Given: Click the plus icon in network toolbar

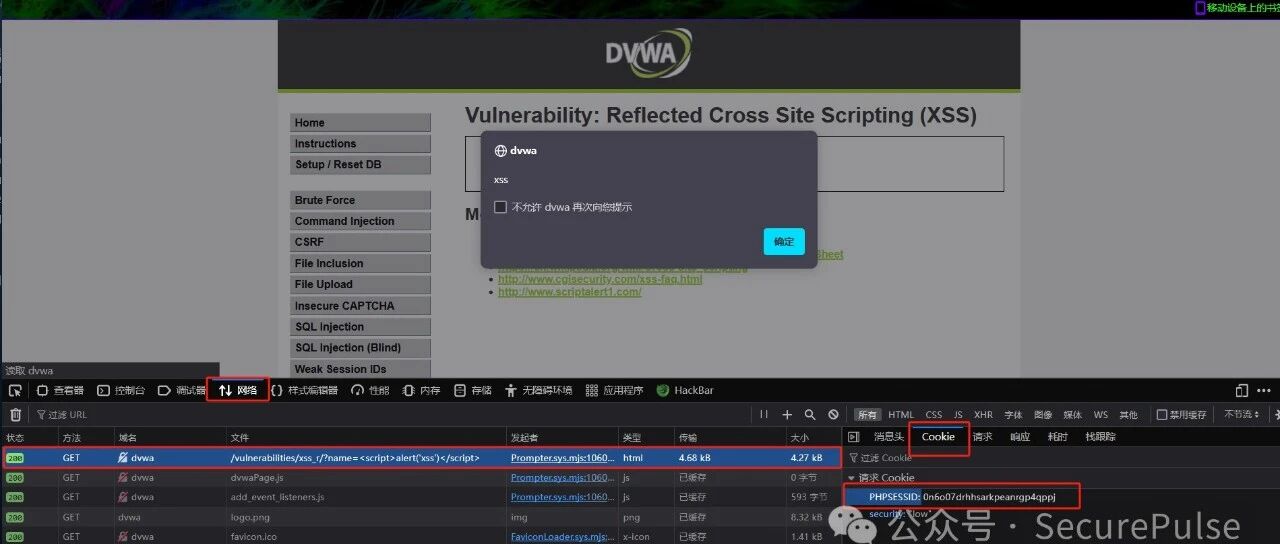Looking at the screenshot, I should point(787,414).
